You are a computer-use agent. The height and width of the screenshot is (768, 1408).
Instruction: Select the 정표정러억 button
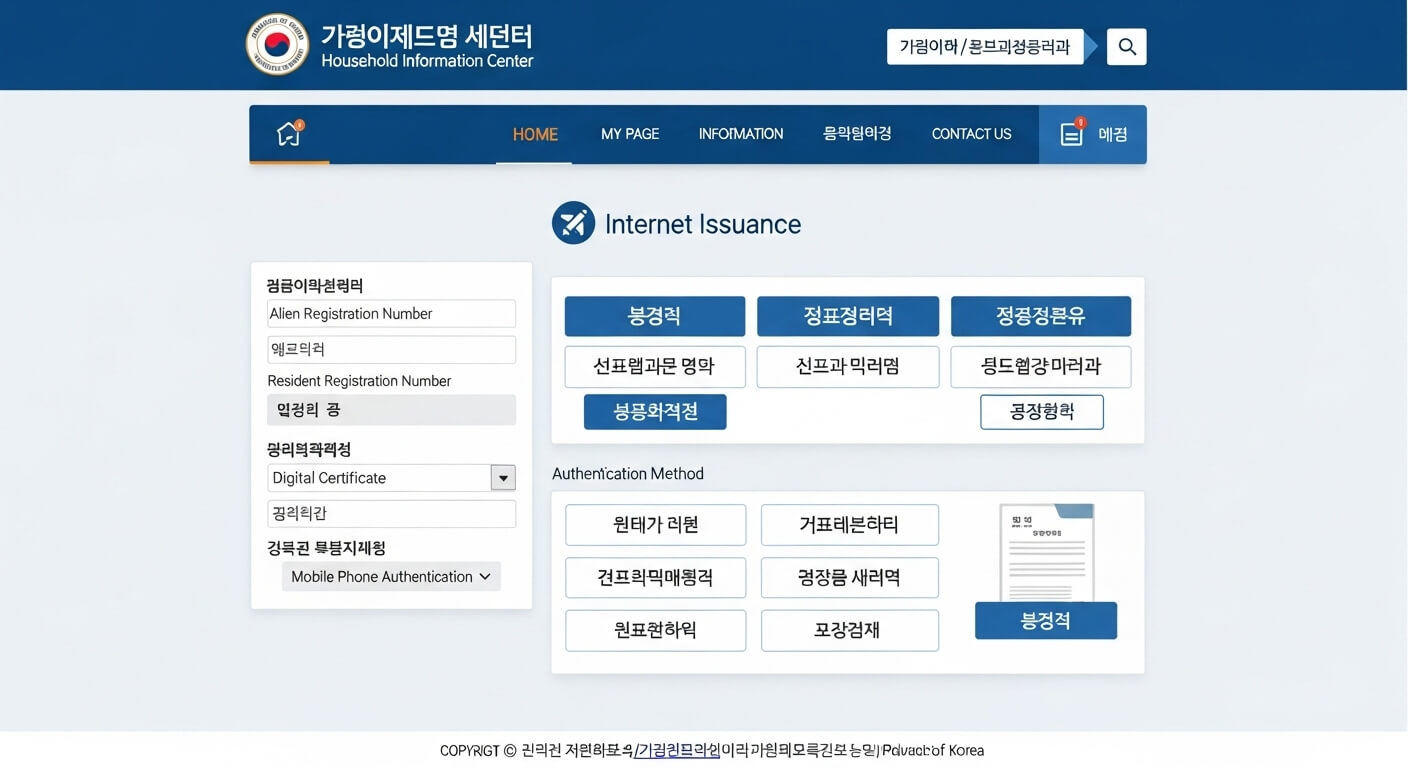tap(848, 316)
